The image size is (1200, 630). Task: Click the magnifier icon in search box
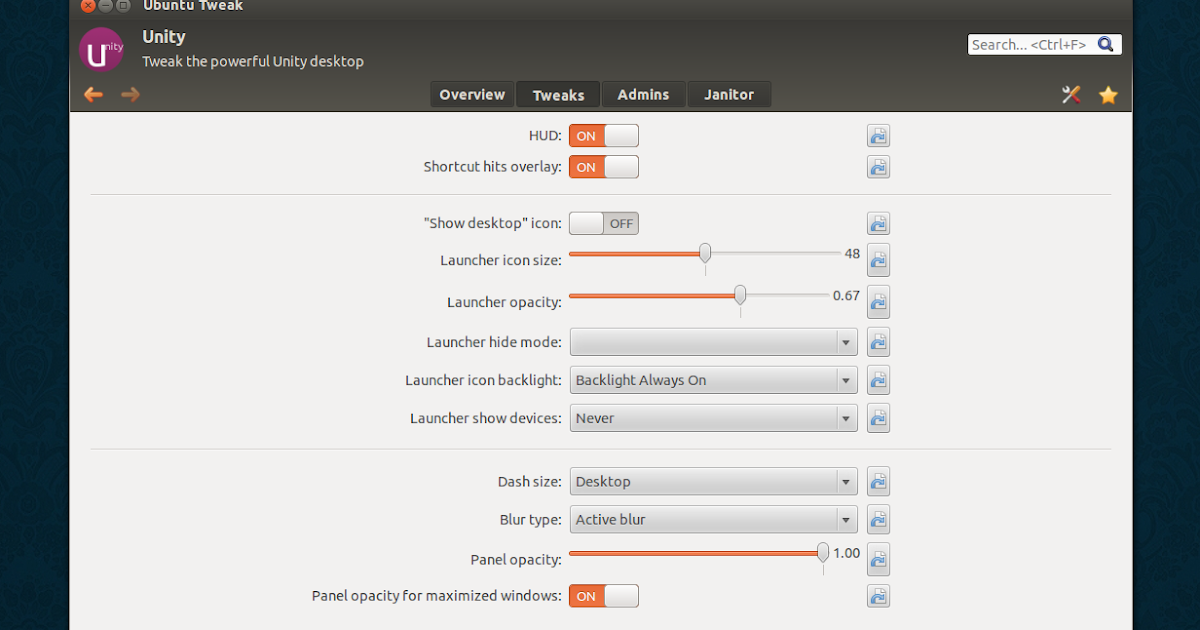(1106, 44)
